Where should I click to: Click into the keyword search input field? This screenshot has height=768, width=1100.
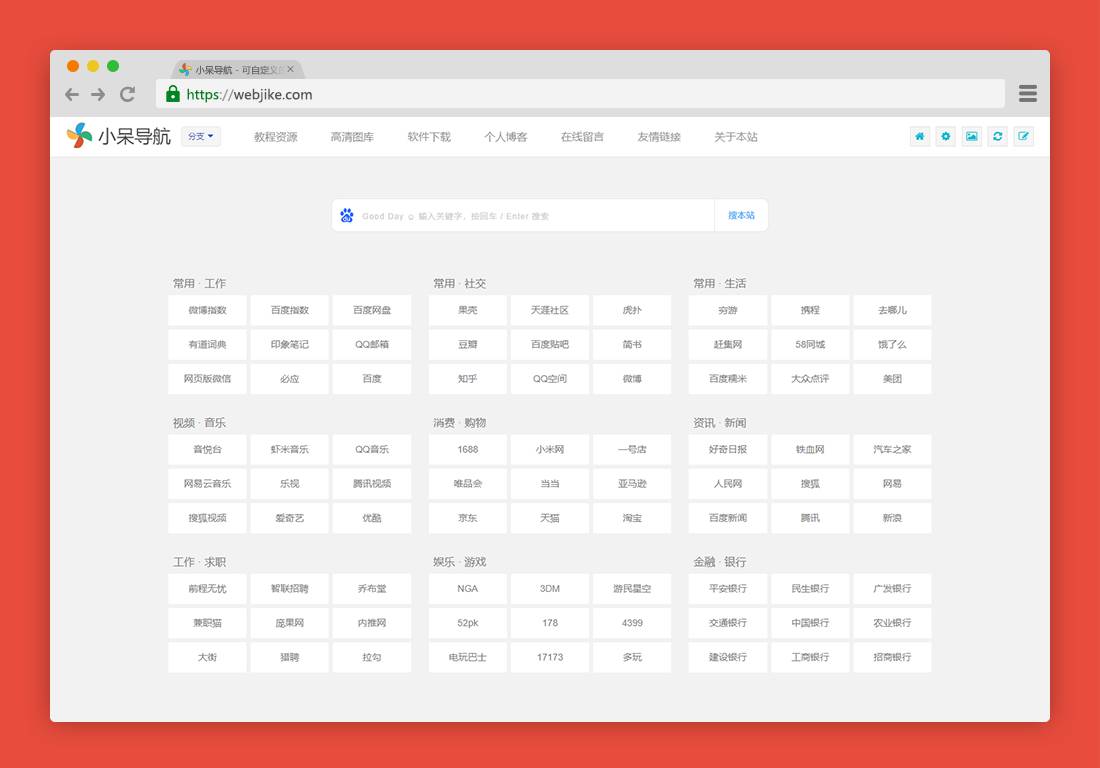pyautogui.click(x=530, y=216)
